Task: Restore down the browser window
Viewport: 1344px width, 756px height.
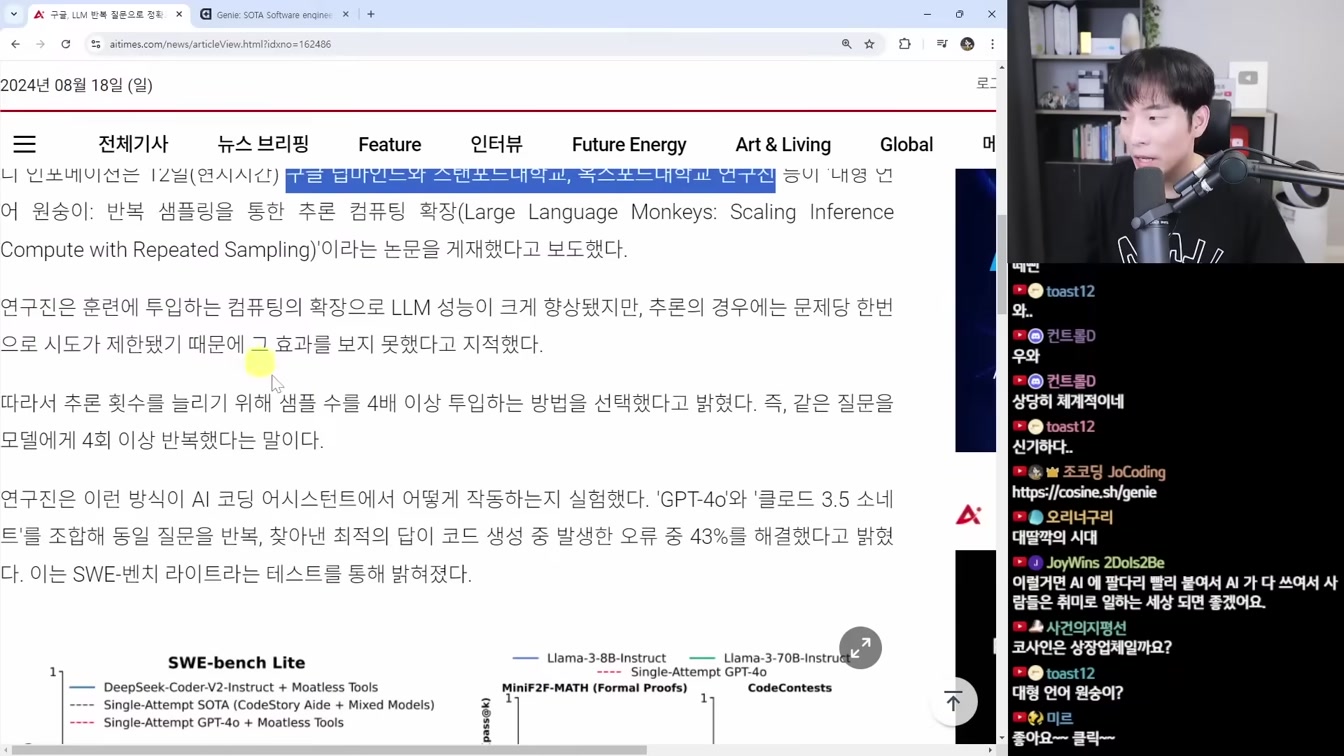Action: pyautogui.click(x=959, y=15)
